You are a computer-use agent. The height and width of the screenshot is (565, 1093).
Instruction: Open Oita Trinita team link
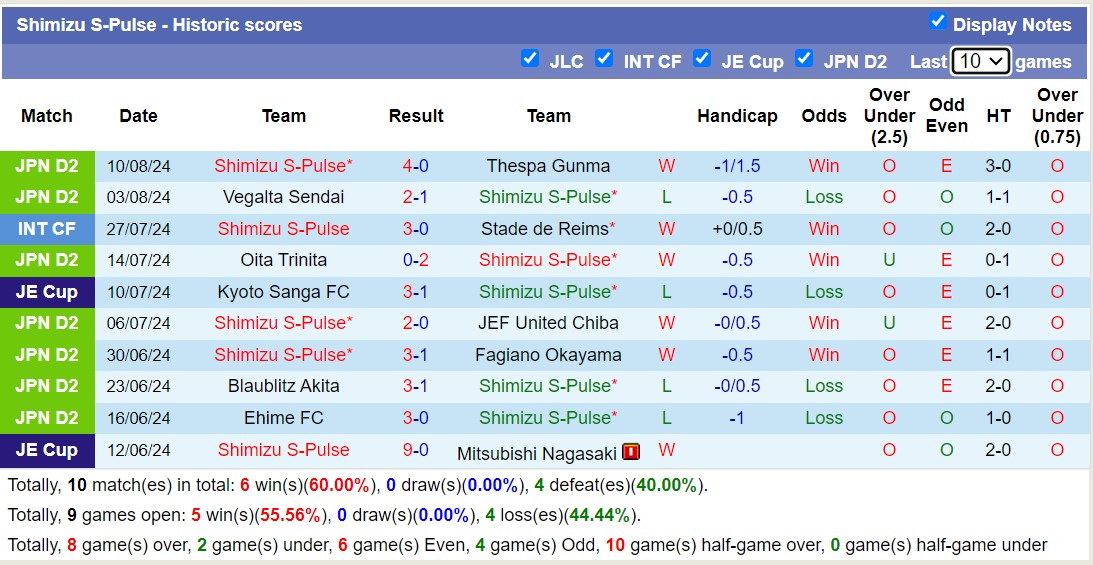[x=284, y=260]
